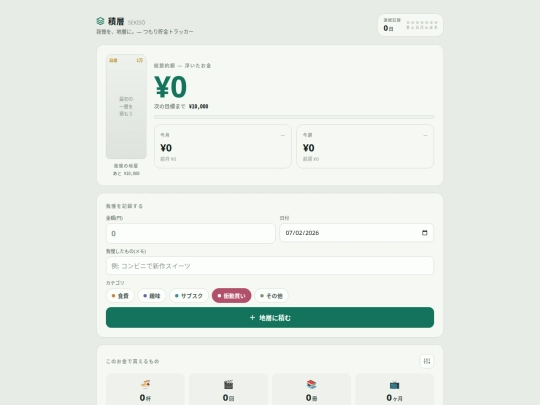The height and width of the screenshot is (405, 540).
Task: Click the 地層に積む submit button
Action: [x=270, y=318]
